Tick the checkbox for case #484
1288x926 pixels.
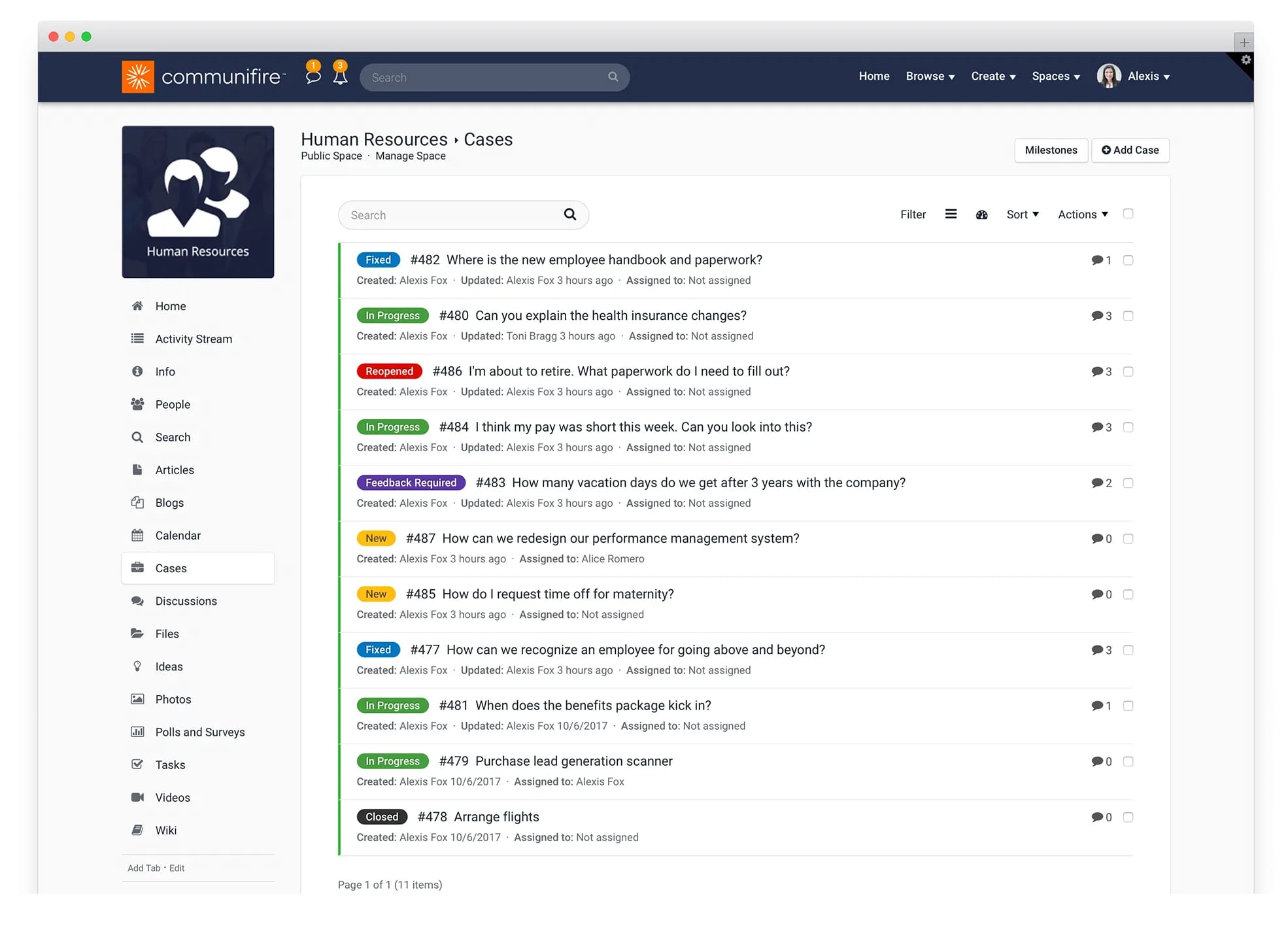[x=1128, y=427]
